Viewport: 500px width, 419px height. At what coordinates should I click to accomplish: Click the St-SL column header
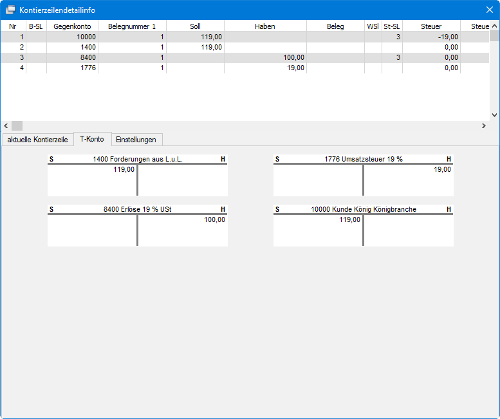pos(392,26)
